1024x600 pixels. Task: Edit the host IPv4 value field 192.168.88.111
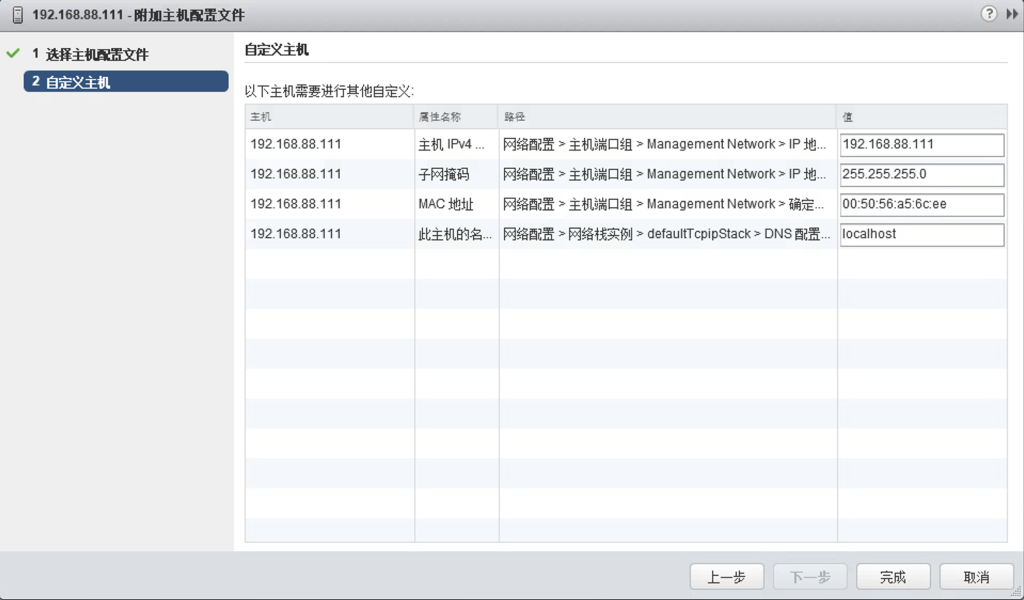click(x=921, y=145)
